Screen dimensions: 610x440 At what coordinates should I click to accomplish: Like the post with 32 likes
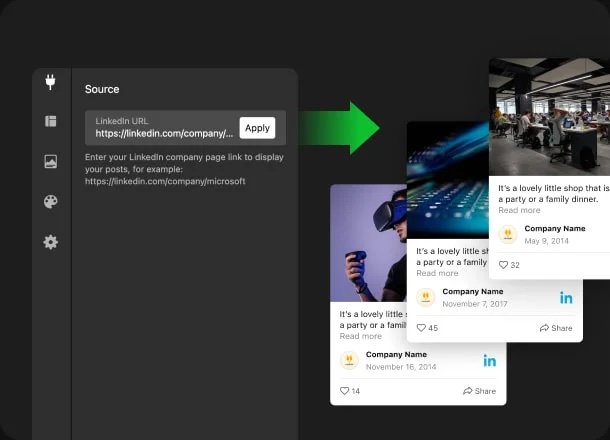click(503, 265)
